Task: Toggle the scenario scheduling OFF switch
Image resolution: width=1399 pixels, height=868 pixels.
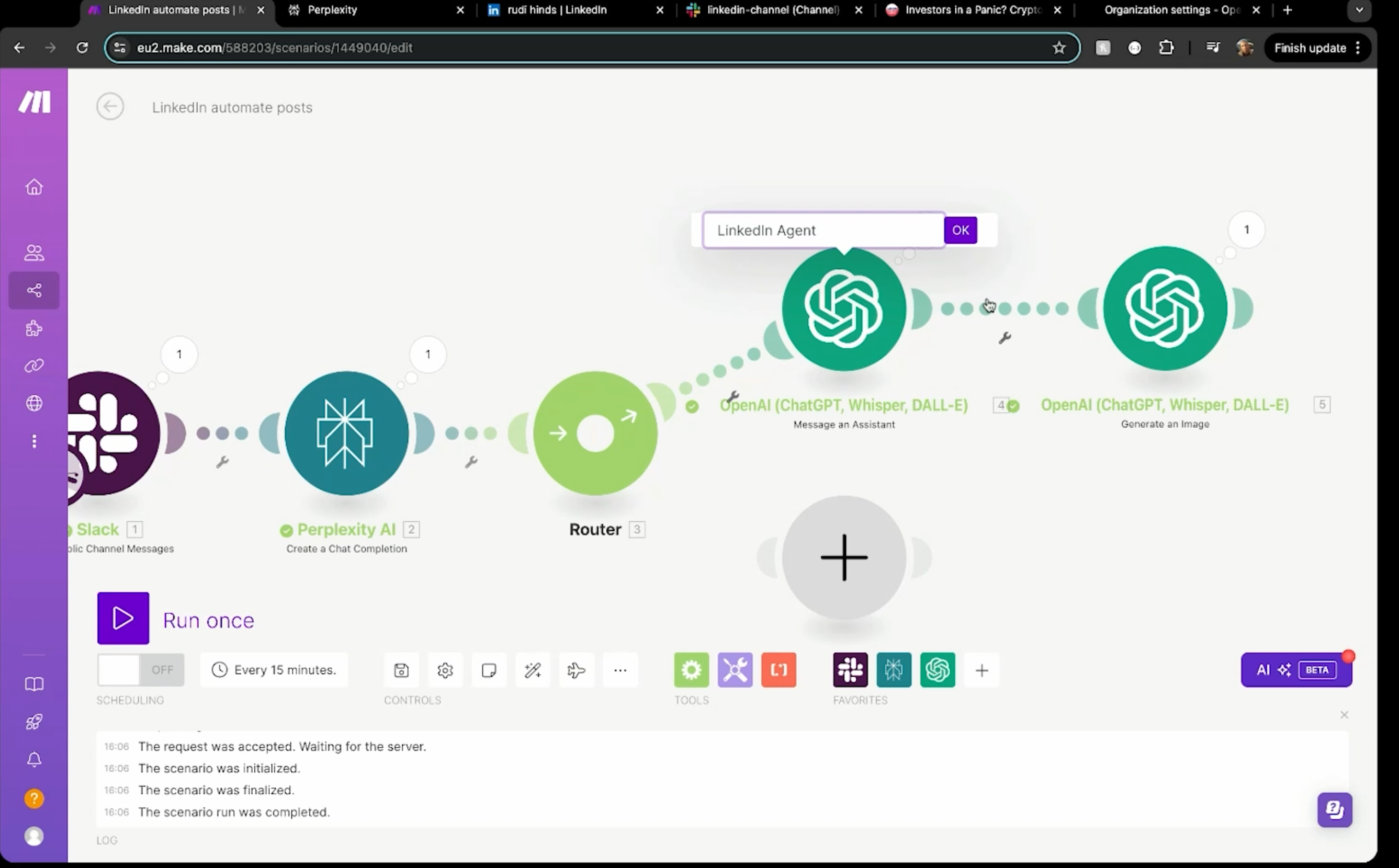Action: tap(141, 669)
